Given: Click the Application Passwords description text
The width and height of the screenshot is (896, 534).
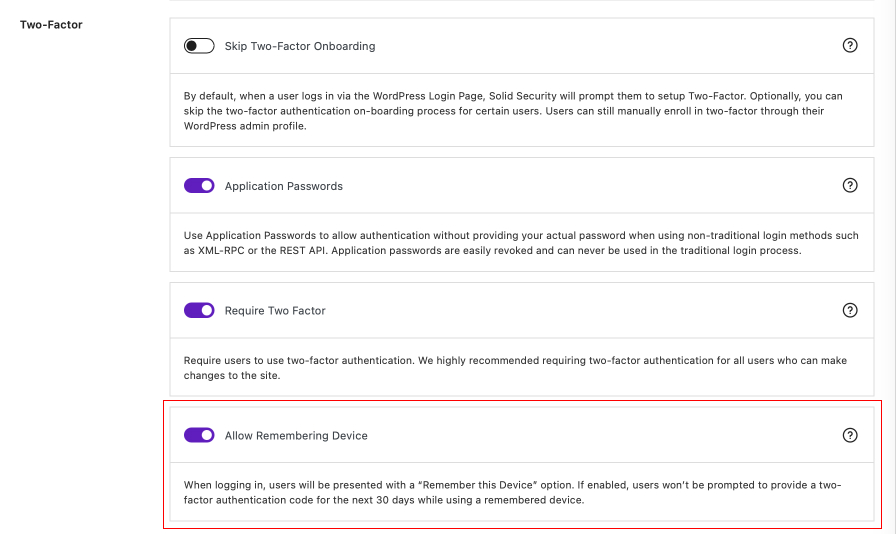Looking at the screenshot, I should pyautogui.click(x=520, y=243).
